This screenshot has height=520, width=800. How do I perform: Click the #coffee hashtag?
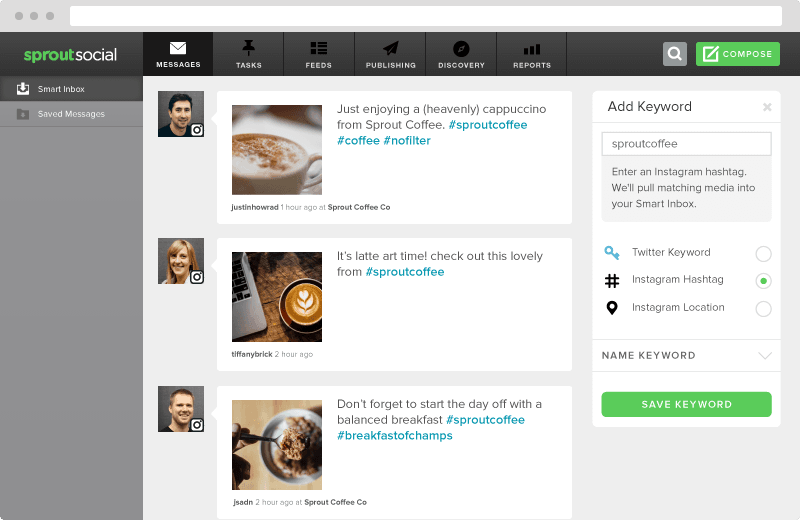[x=358, y=141]
